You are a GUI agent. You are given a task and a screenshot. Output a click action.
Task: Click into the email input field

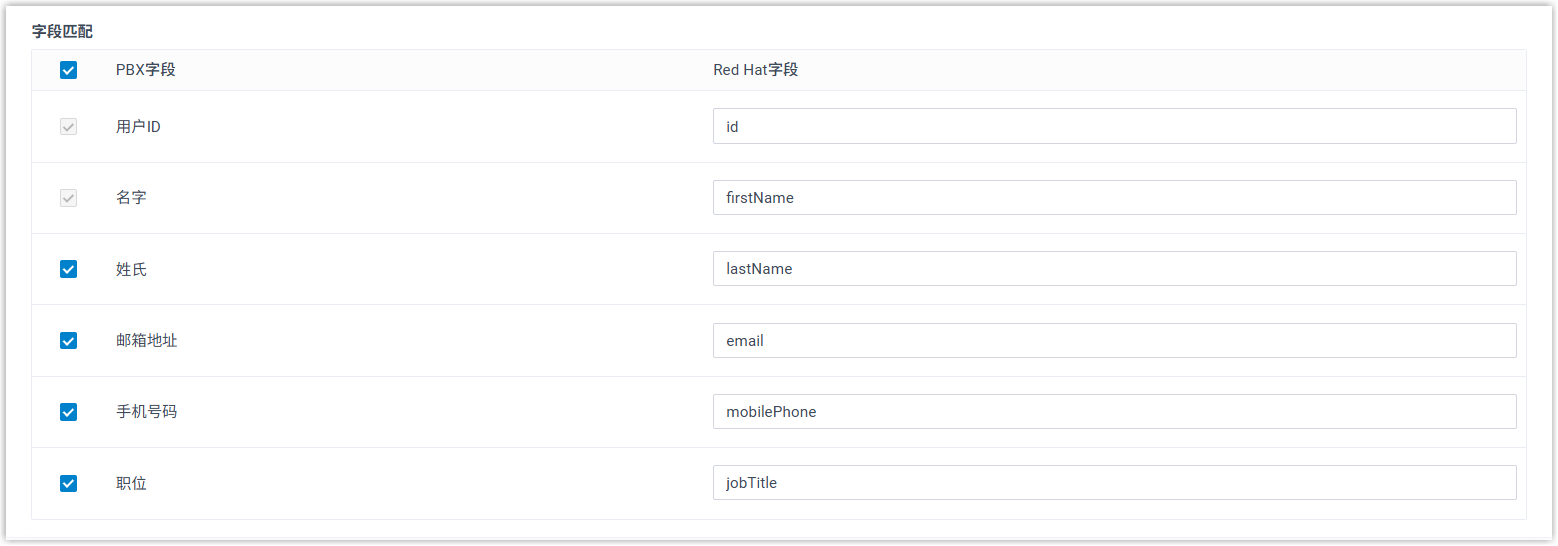click(x=1114, y=341)
